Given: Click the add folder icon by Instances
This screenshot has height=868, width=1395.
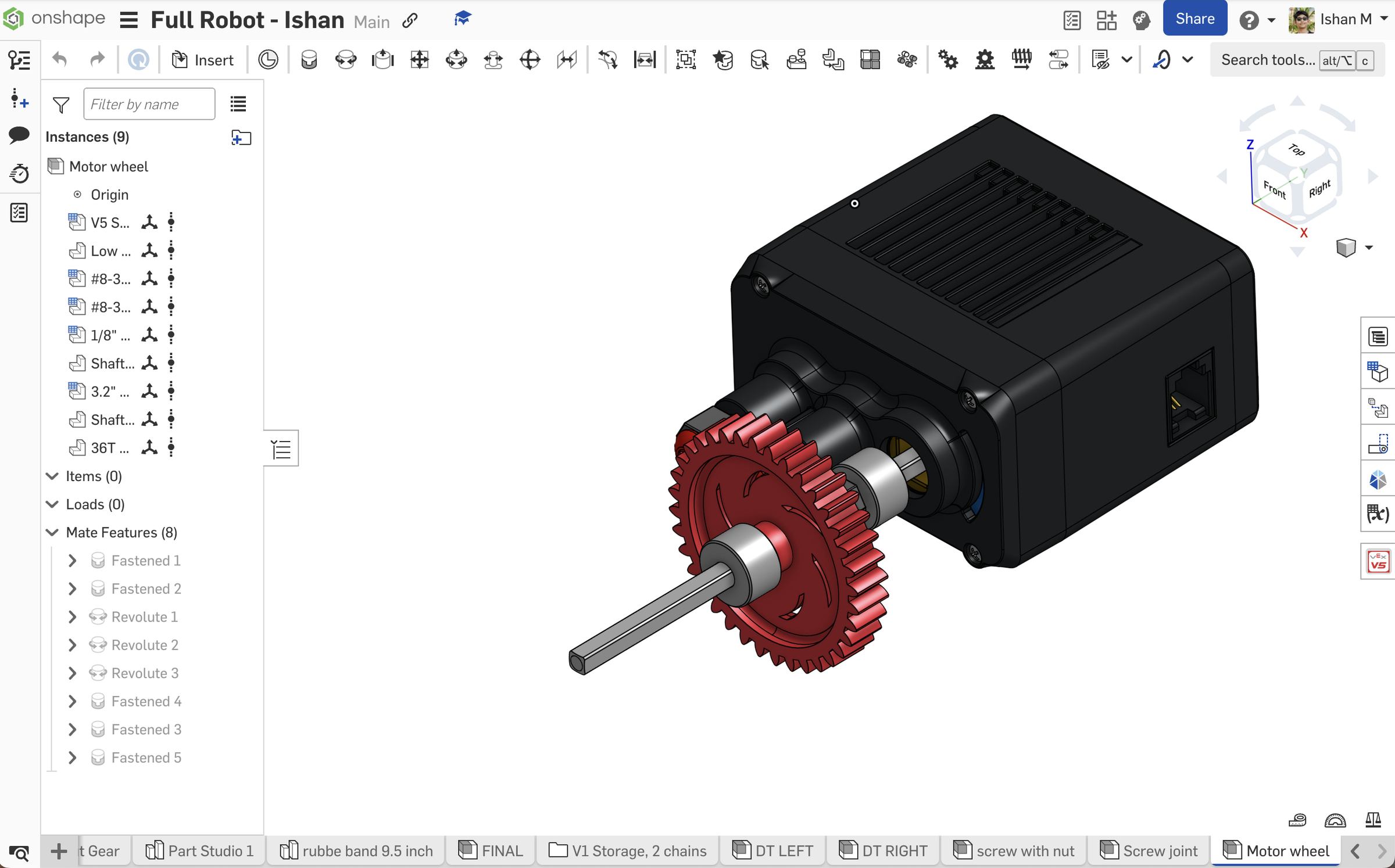Looking at the screenshot, I should [x=241, y=138].
